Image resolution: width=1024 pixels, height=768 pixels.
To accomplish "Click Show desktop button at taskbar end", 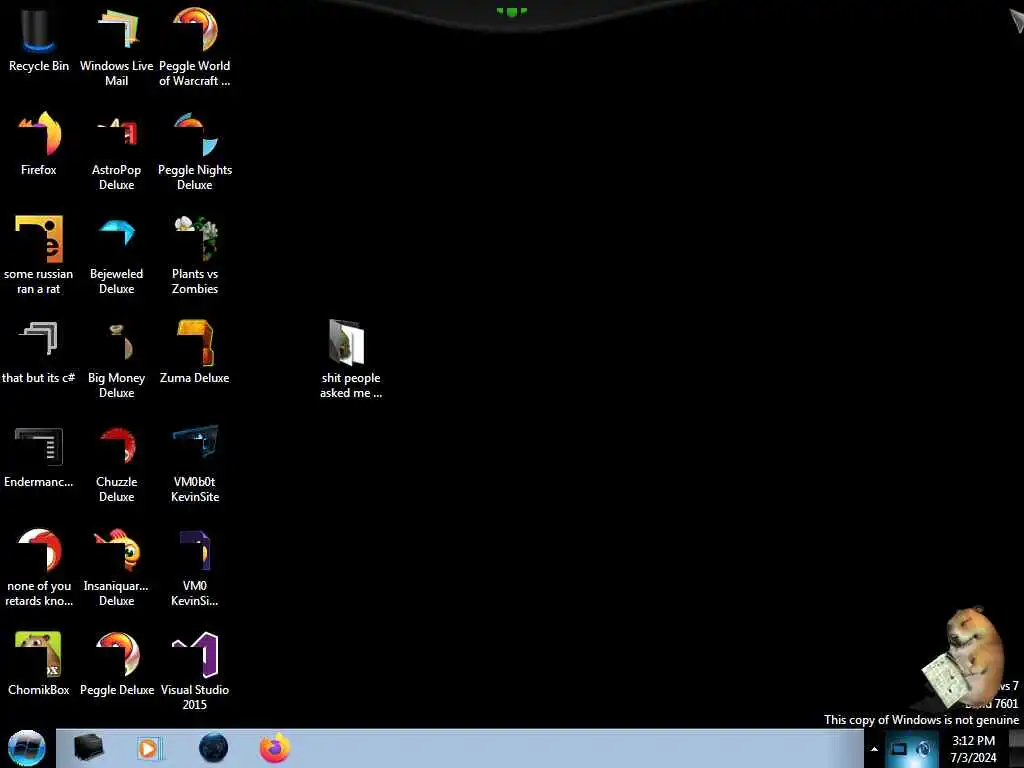I will coord(1016,749).
